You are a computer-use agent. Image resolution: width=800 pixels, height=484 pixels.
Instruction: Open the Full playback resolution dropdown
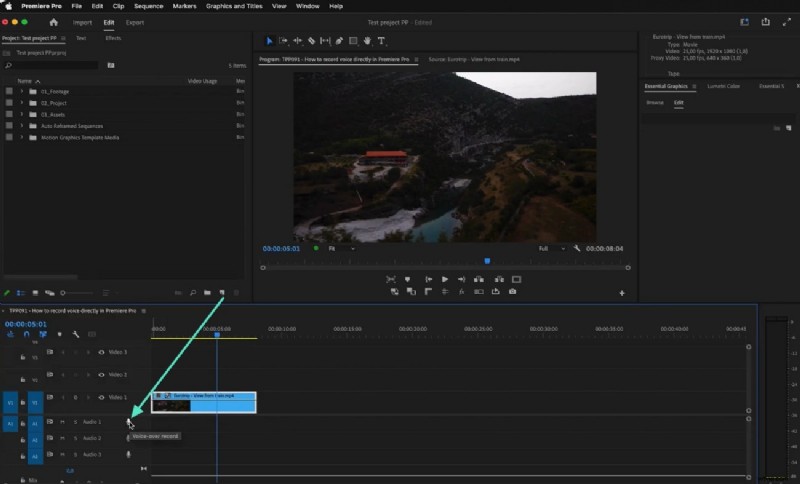tap(552, 248)
